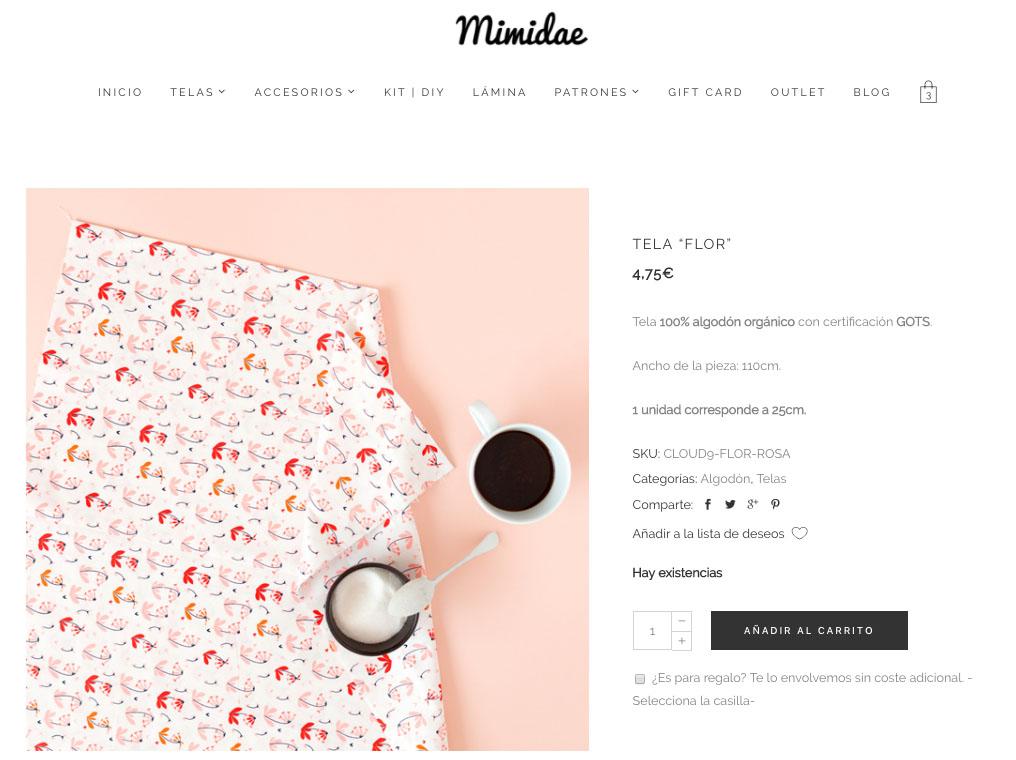
Task: Click the Mimidae logo
Action: 521,30
